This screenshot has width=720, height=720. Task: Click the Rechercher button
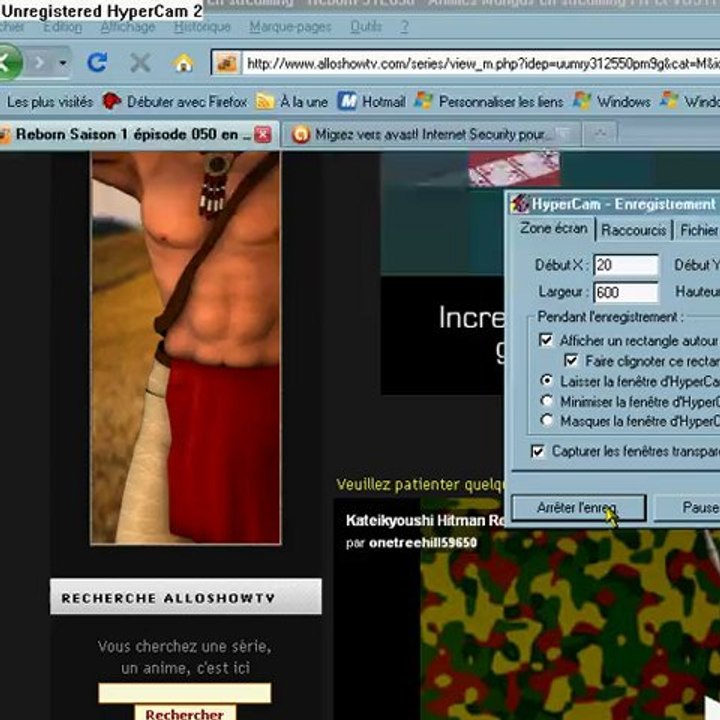point(185,713)
